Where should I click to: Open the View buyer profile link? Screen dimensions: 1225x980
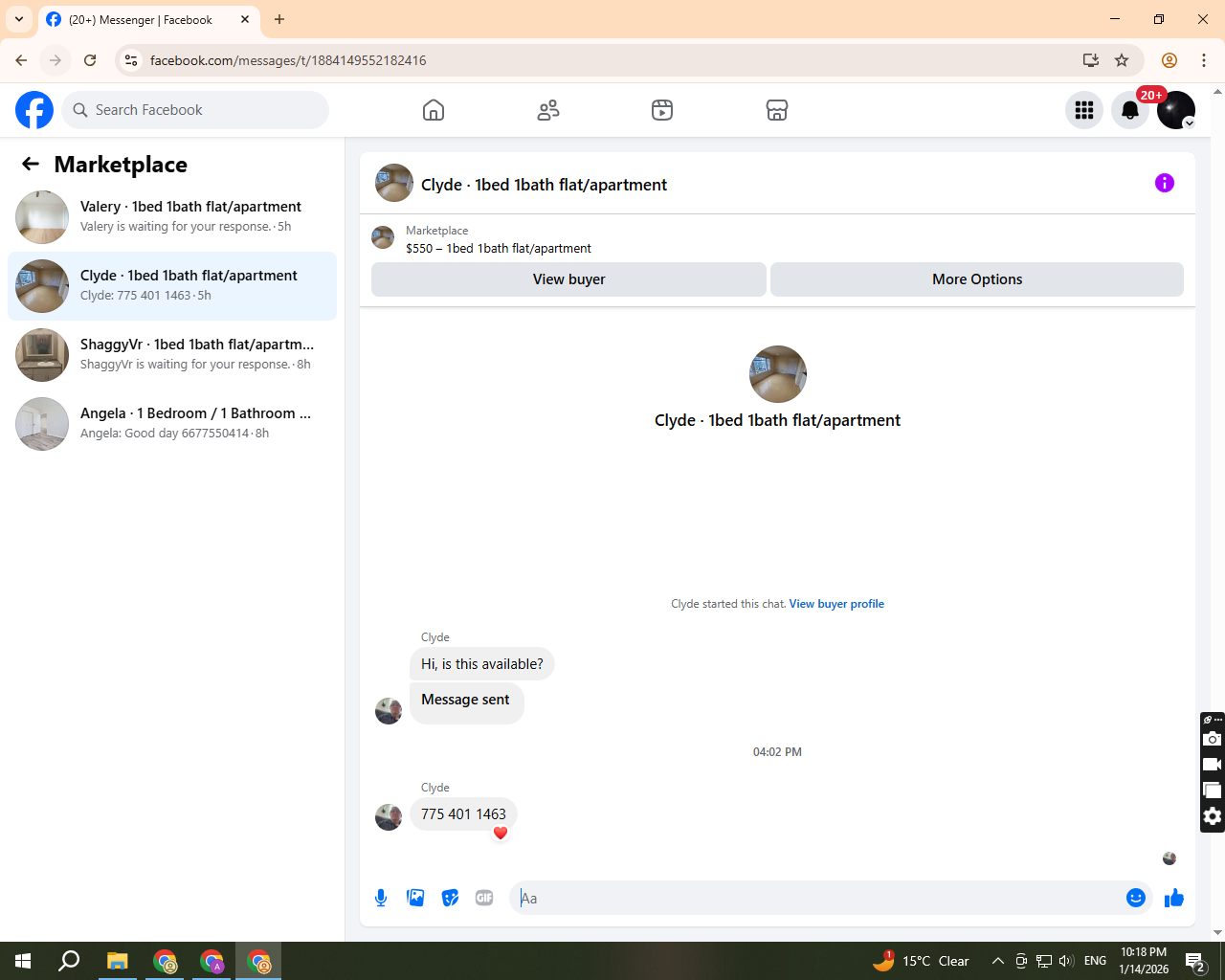(836, 604)
